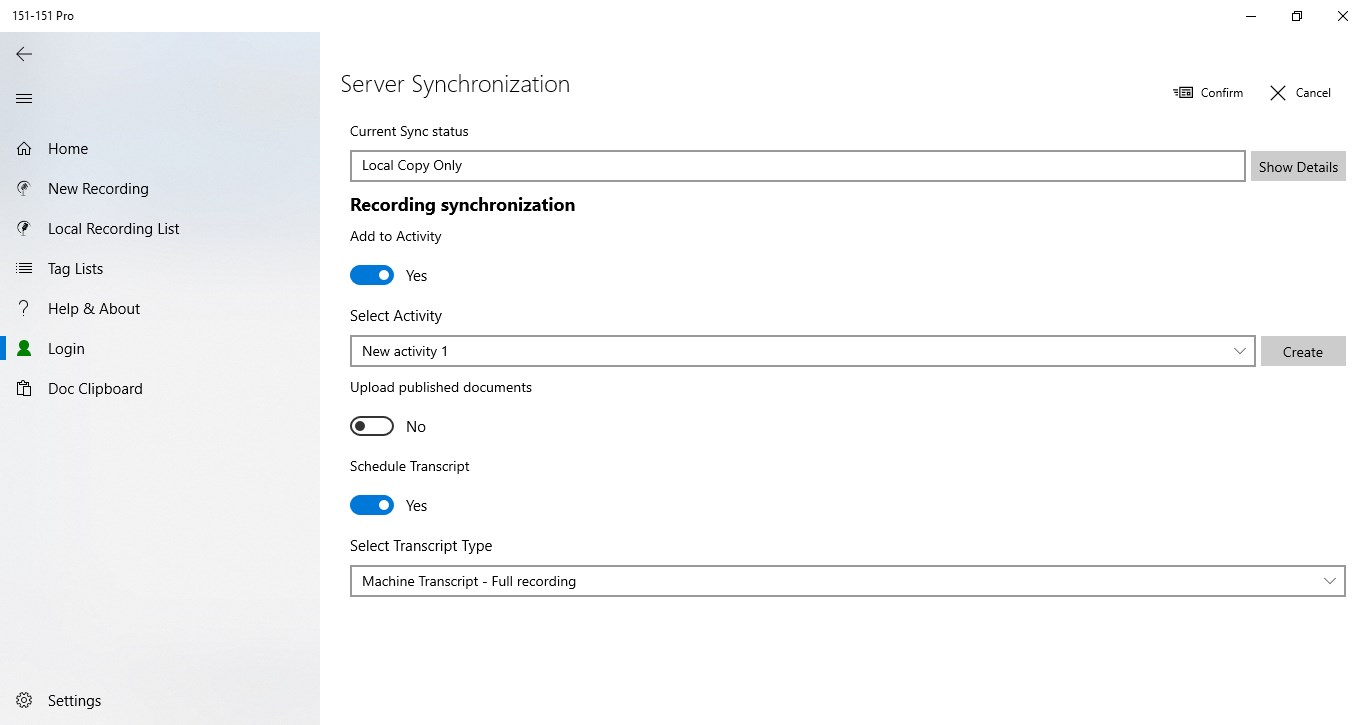Click the Tag Lists list icon
Image resolution: width=1361 pixels, height=725 pixels.
tap(24, 269)
